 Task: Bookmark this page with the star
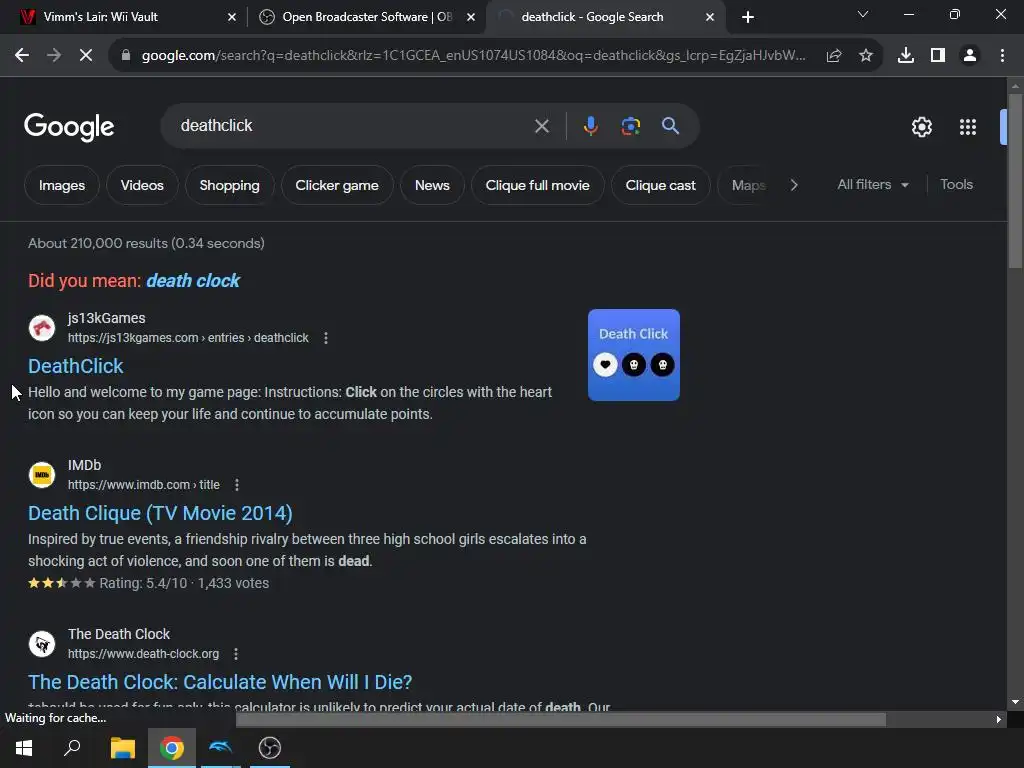(866, 56)
